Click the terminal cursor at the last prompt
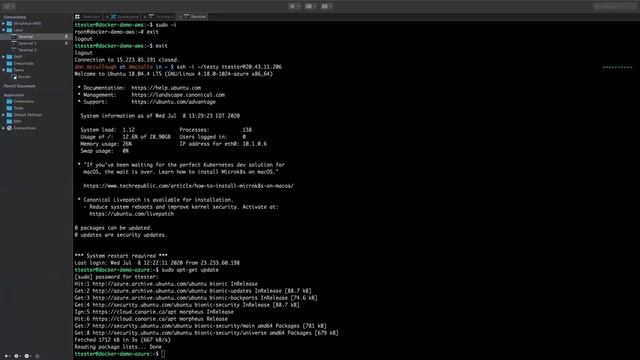 point(163,354)
